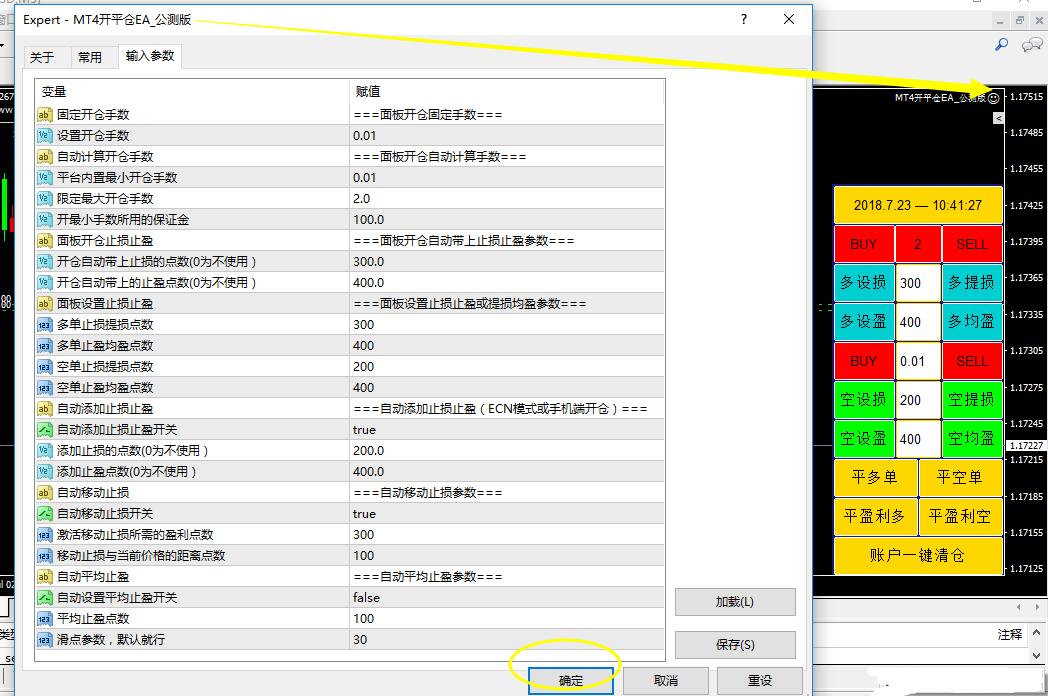Click the 多均盈 panel button
The width and height of the screenshot is (1048, 696).
(x=972, y=322)
